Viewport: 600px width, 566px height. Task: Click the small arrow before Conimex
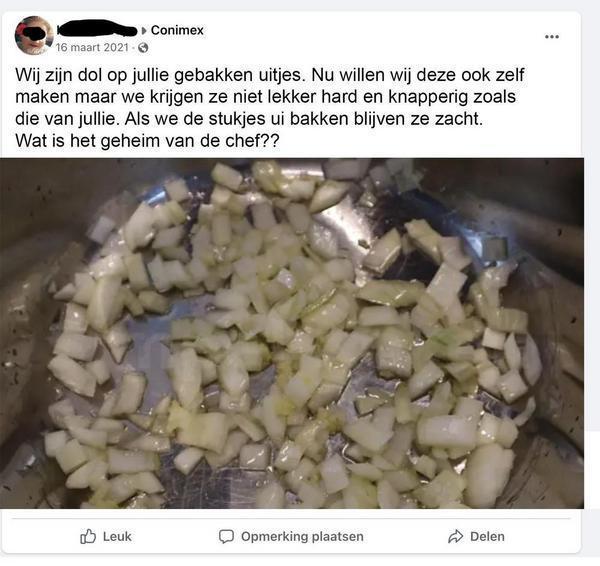tap(144, 30)
